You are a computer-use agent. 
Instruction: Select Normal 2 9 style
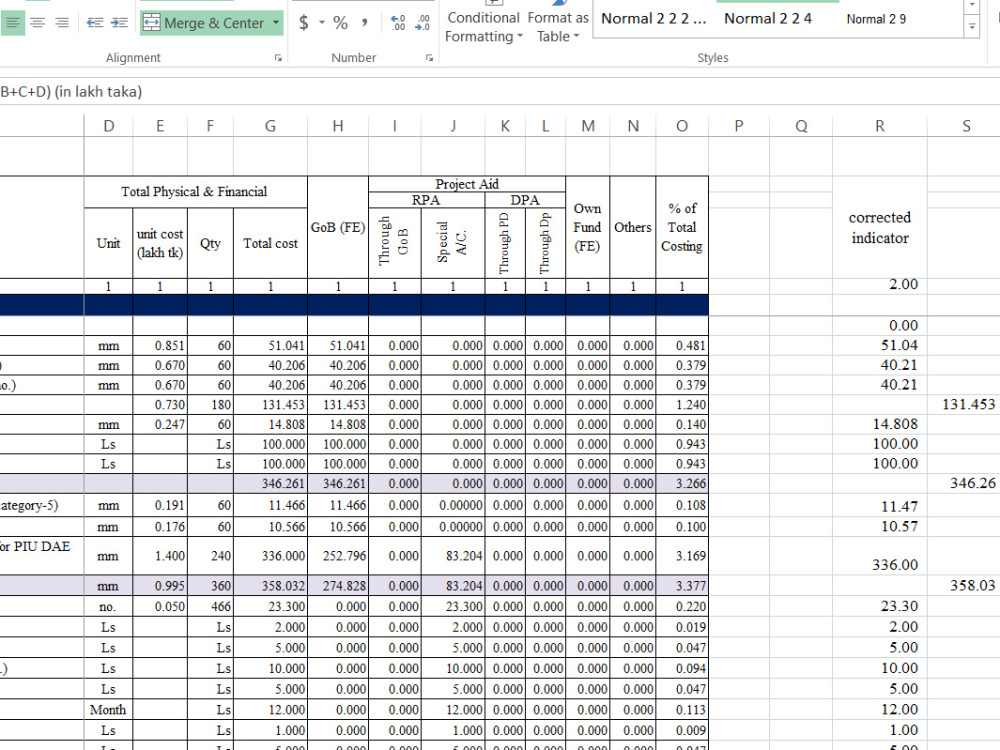coord(876,18)
